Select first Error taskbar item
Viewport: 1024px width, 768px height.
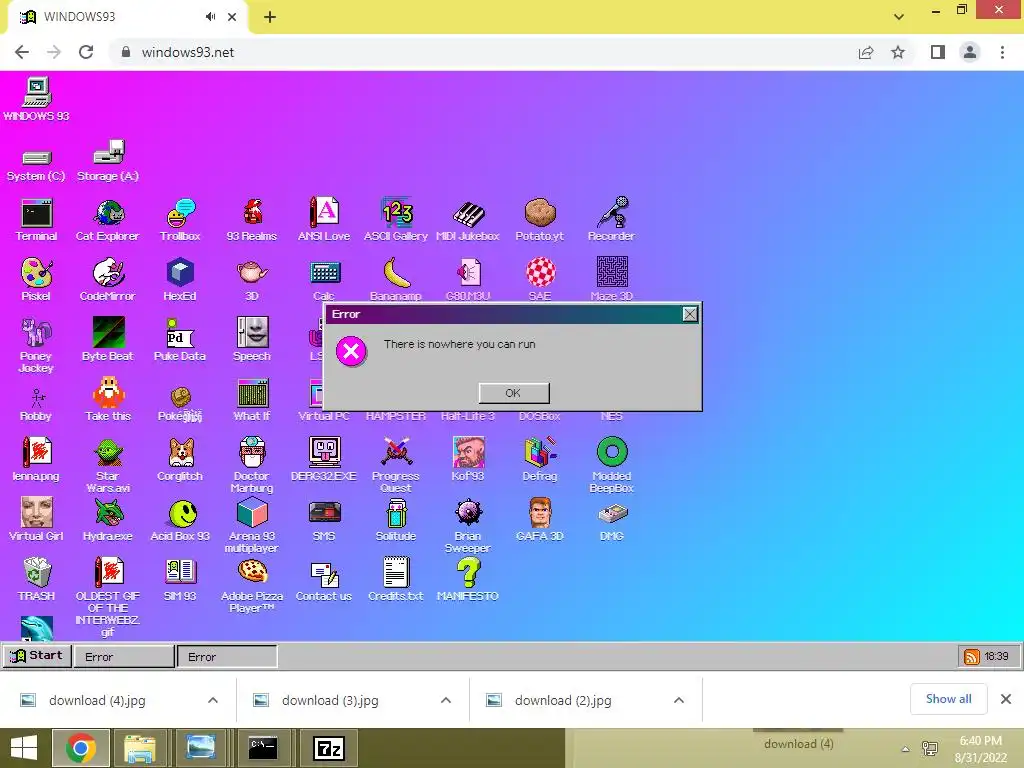point(123,657)
